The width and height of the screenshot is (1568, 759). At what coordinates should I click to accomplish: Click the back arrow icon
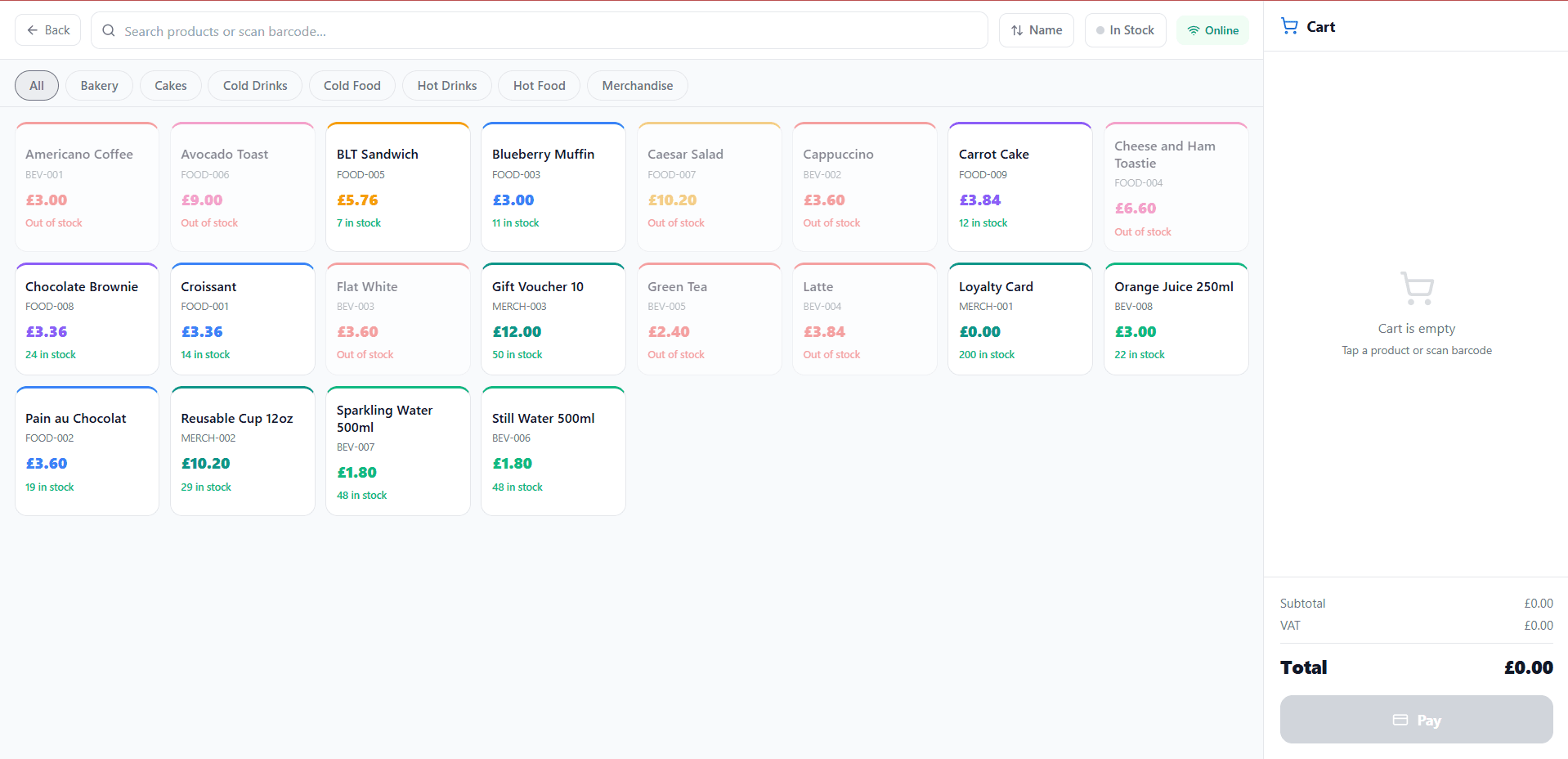tap(33, 30)
